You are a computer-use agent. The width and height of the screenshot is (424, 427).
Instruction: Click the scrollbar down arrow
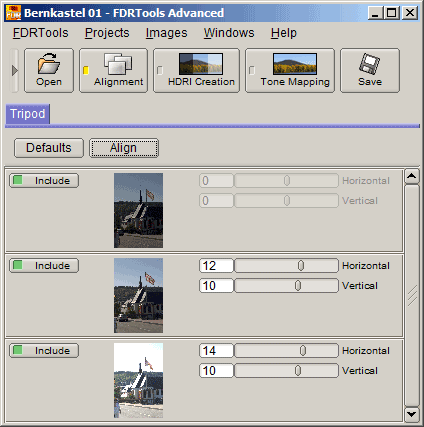point(412,414)
